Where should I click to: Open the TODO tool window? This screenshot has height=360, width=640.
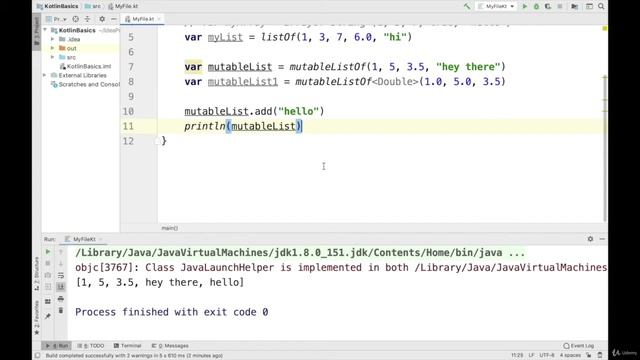point(91,346)
